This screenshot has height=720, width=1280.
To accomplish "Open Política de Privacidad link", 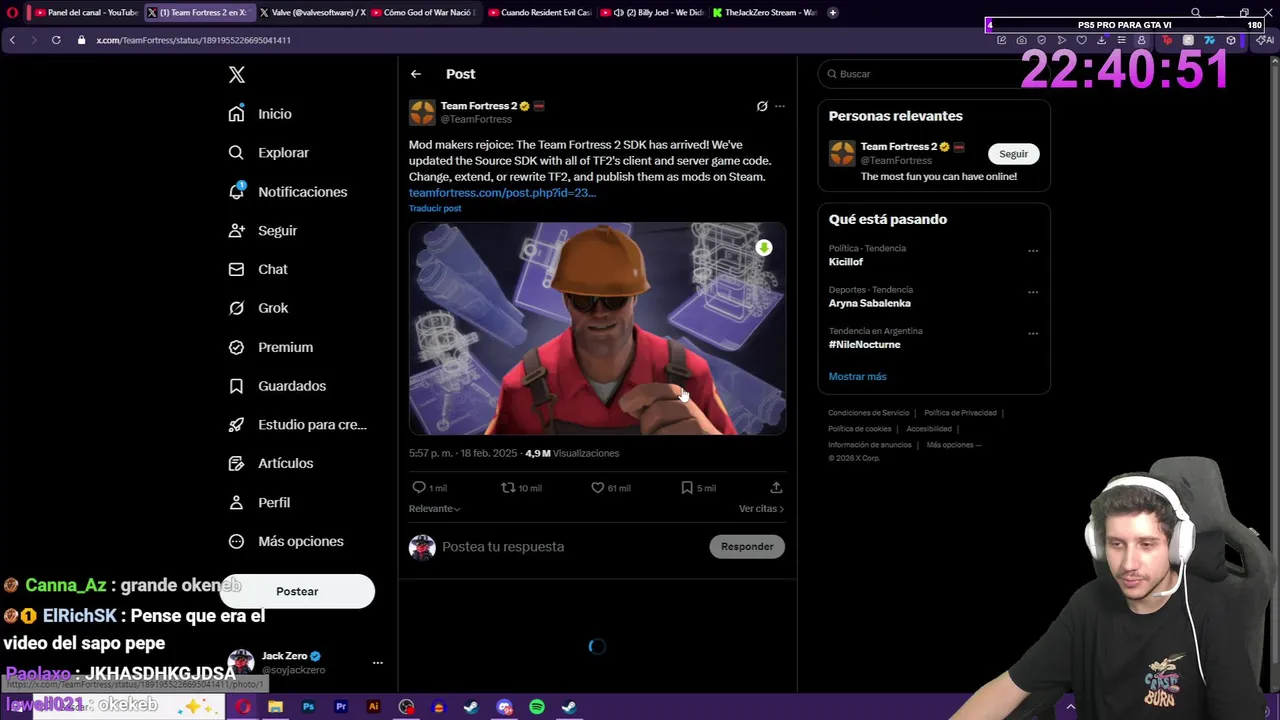I will point(960,413).
